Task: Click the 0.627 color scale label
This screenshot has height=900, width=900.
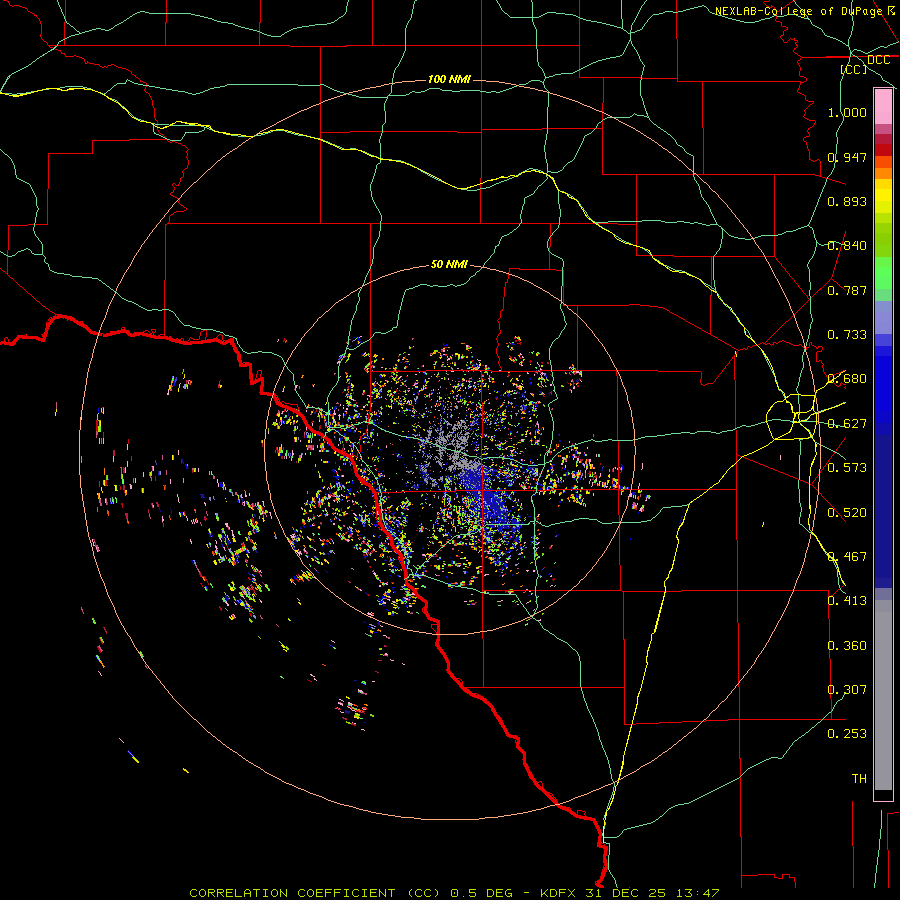Action: click(x=847, y=424)
